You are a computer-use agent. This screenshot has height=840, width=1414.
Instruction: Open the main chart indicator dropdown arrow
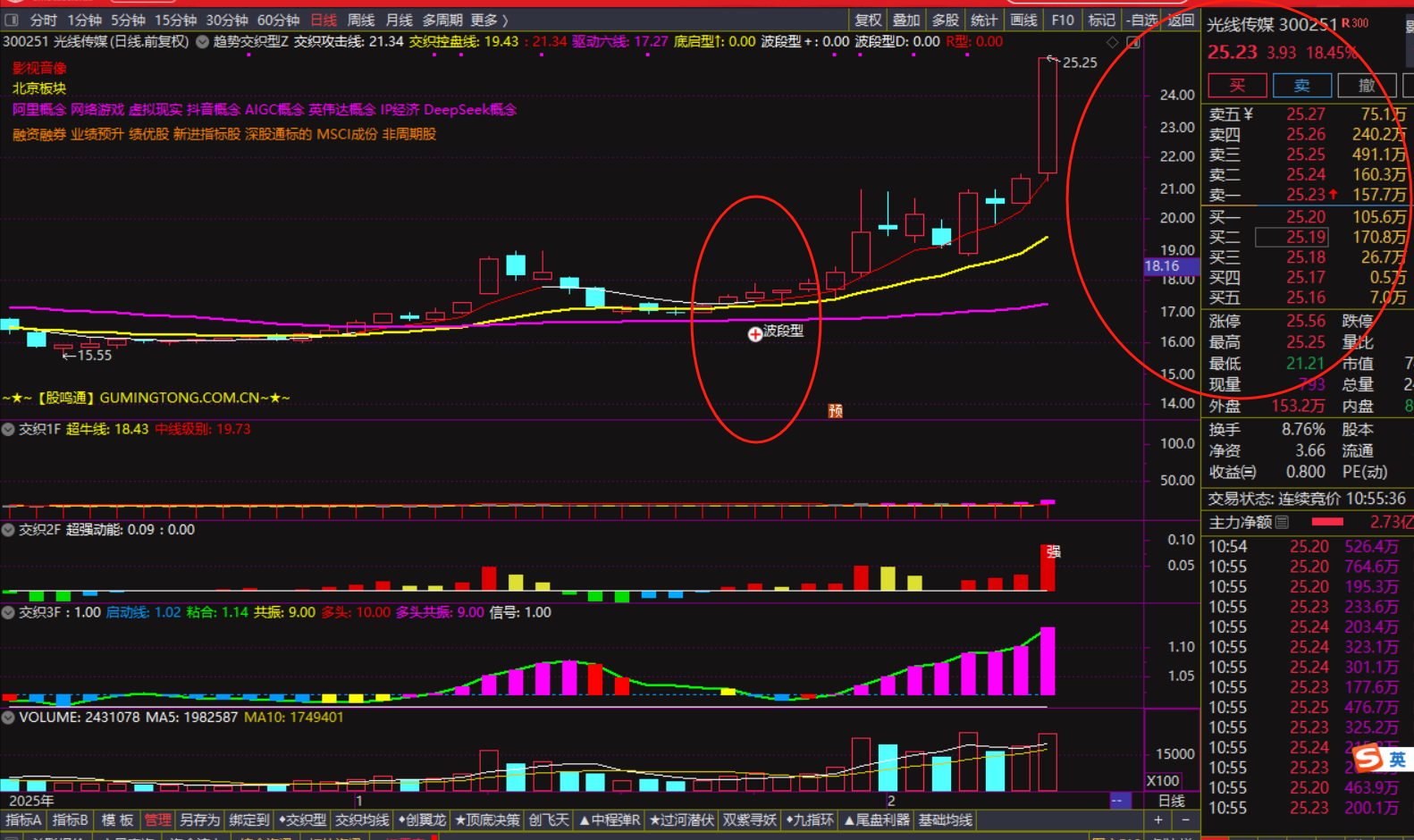[x=202, y=42]
